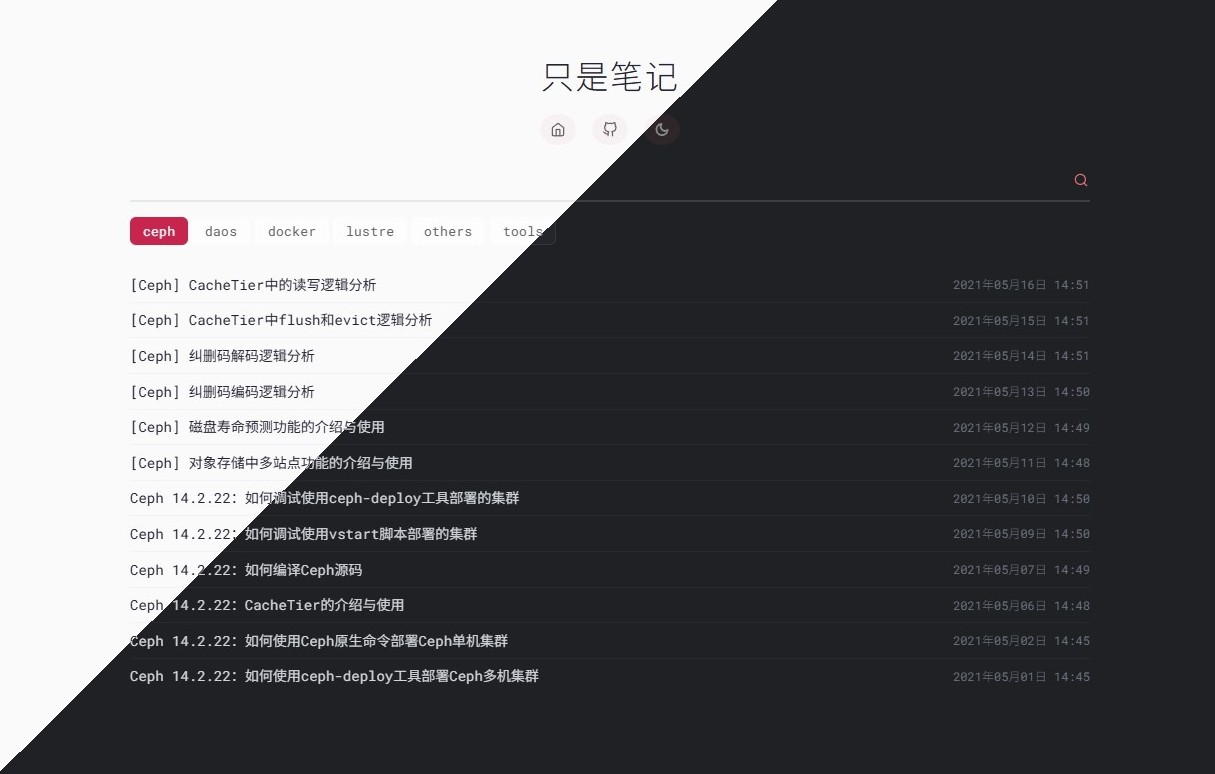Open post 磁盘寿命预测功能的介绍与使用
This screenshot has width=1215, height=774.
[x=257, y=427]
